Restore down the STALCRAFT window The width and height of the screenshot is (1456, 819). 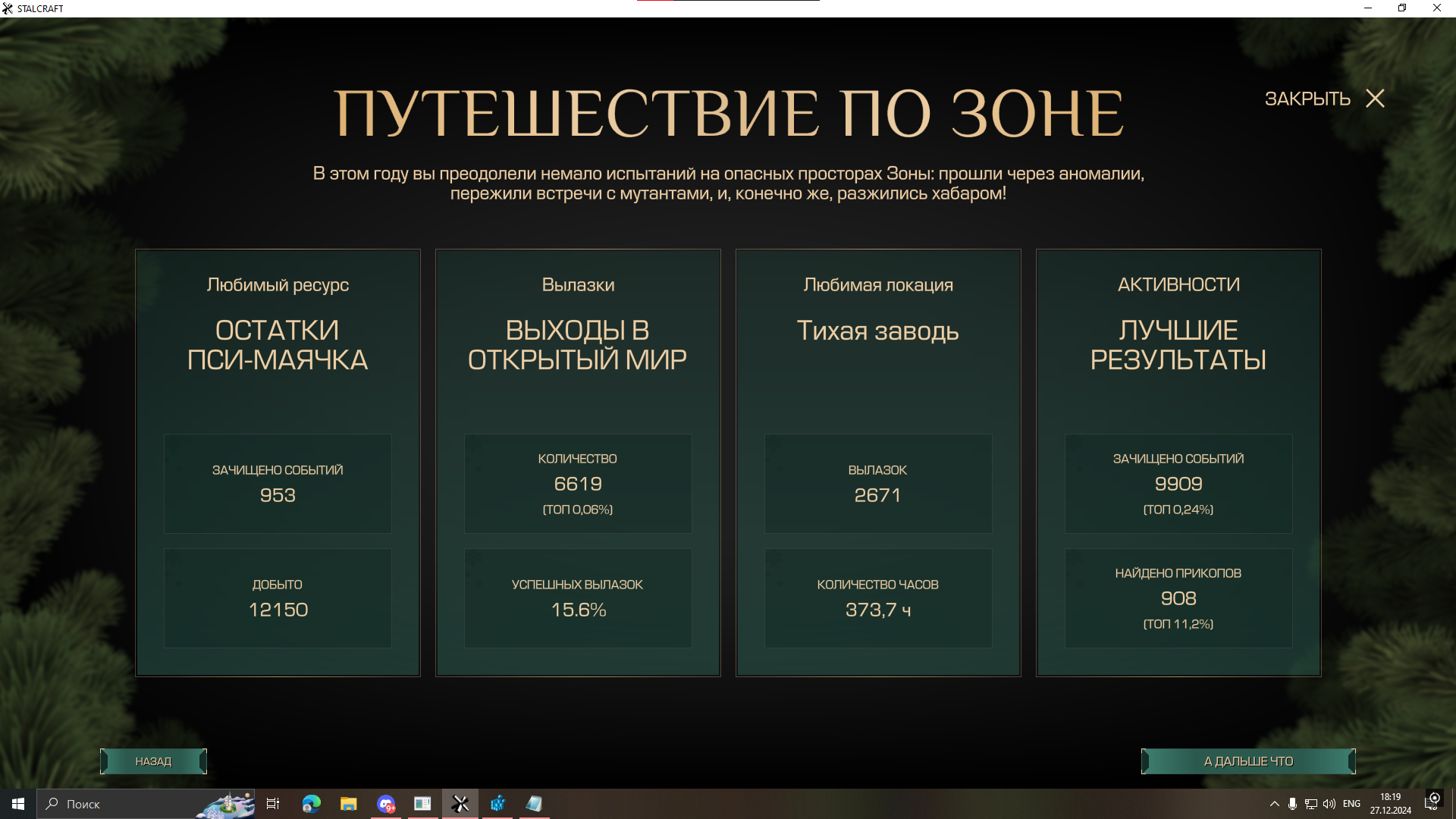coord(1402,8)
